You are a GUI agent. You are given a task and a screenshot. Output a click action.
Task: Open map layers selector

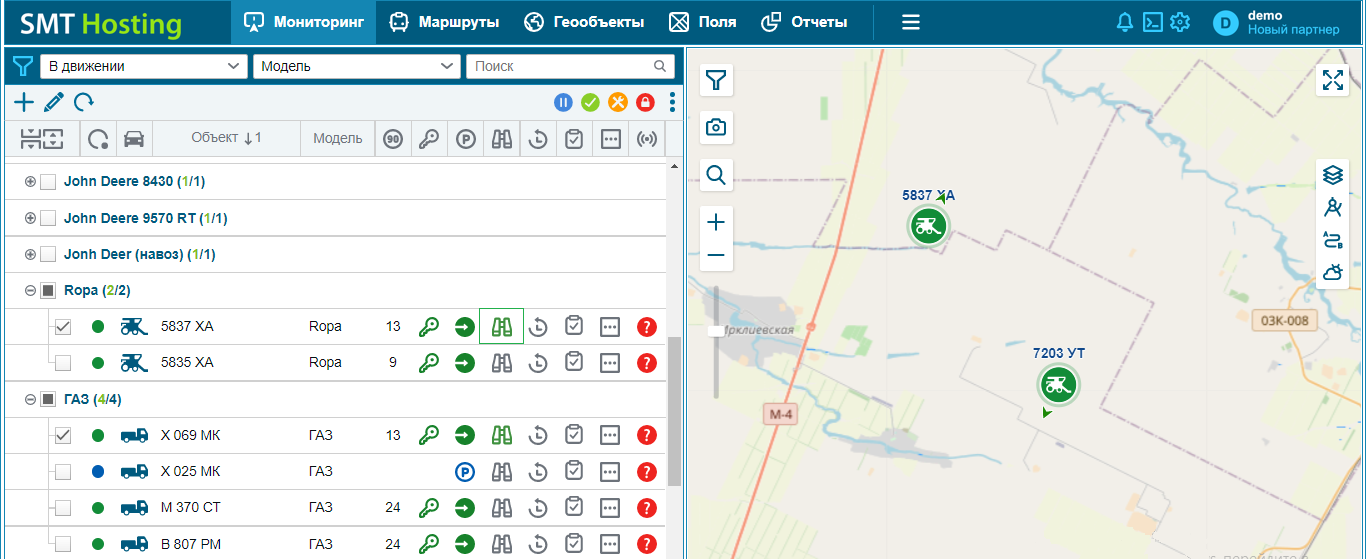pyautogui.click(x=1332, y=175)
